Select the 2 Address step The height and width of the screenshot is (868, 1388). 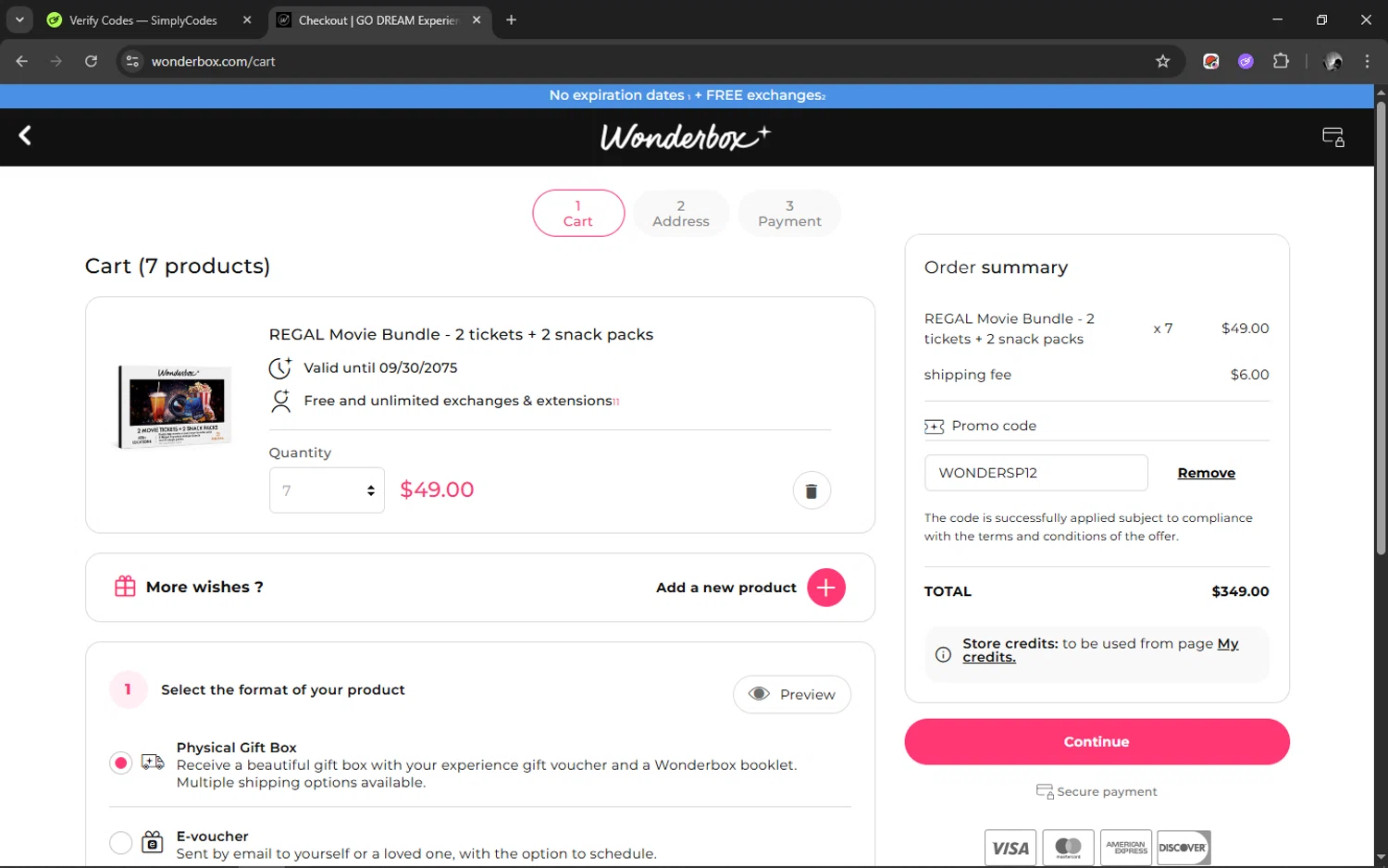coord(681,213)
